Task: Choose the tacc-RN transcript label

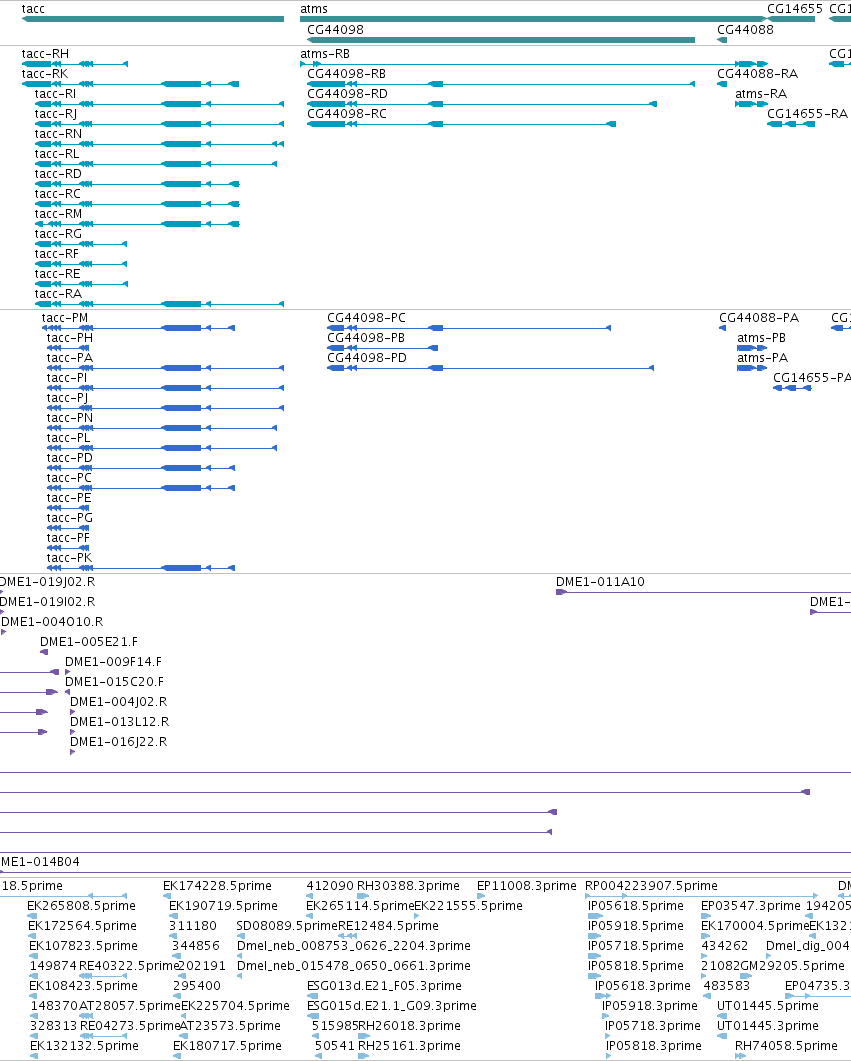Action: (58, 134)
